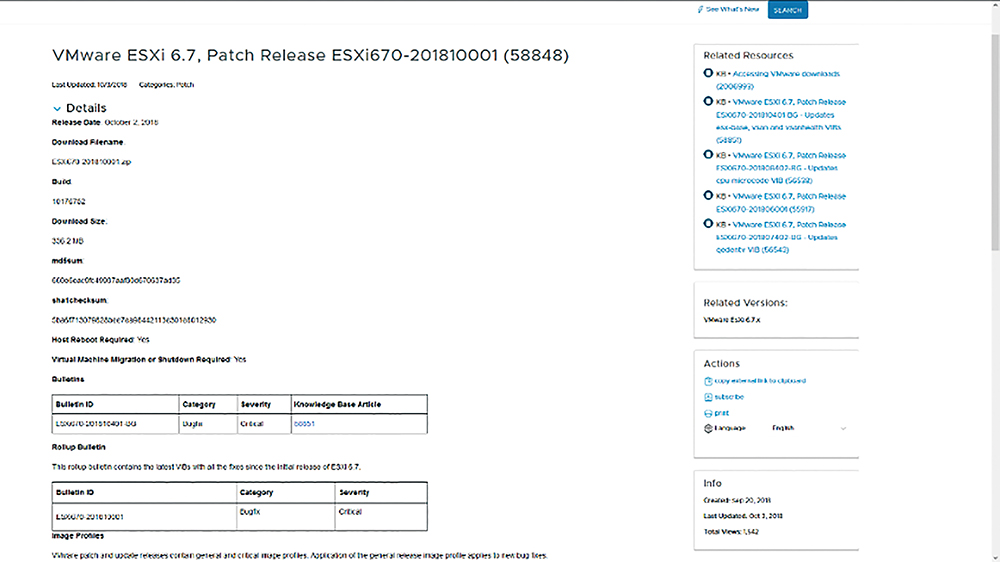Click the Release Date October 2, 2018 line
This screenshot has width=1000, height=562.
pos(105,122)
